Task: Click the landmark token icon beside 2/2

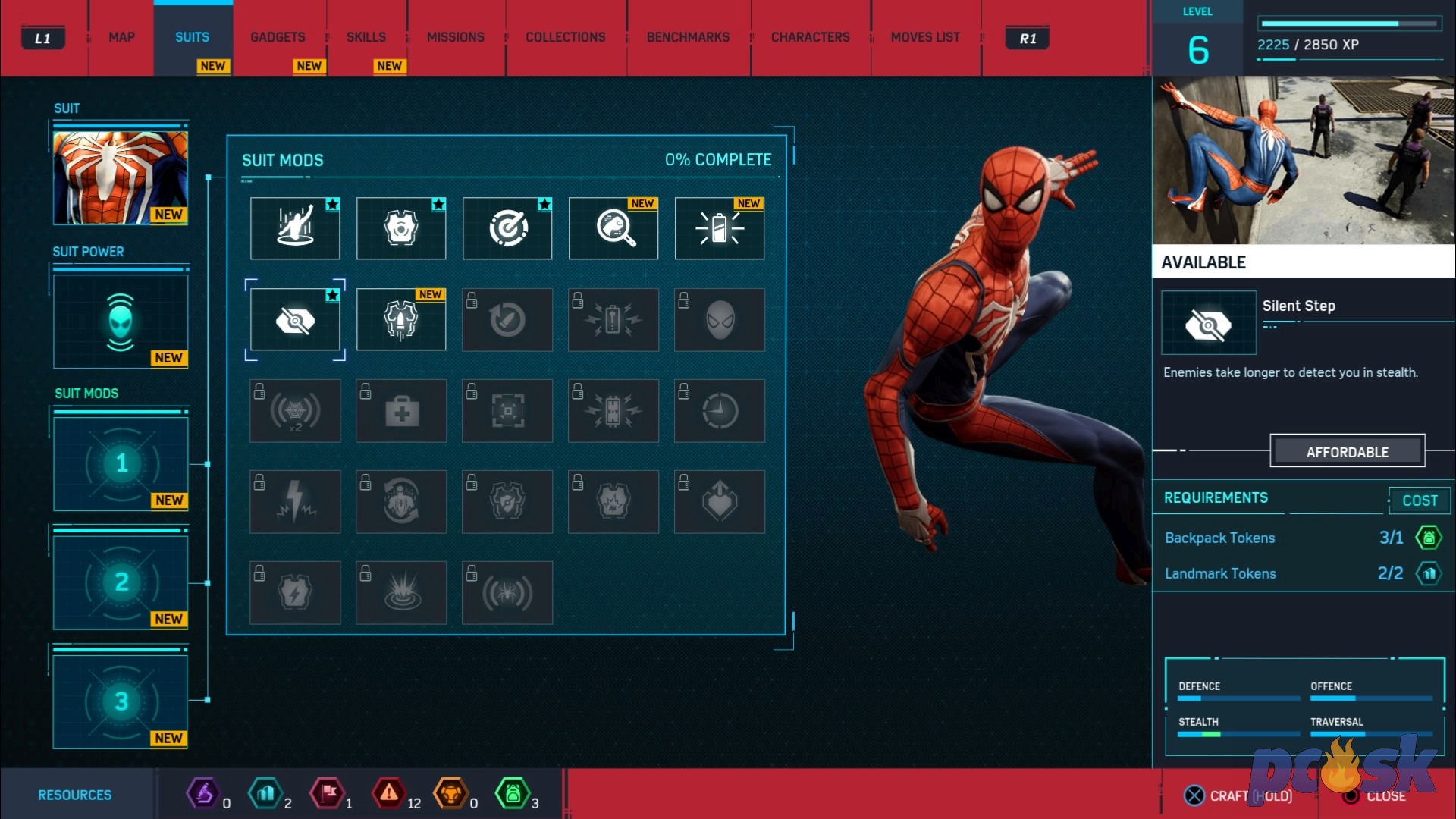Action: point(1429,573)
